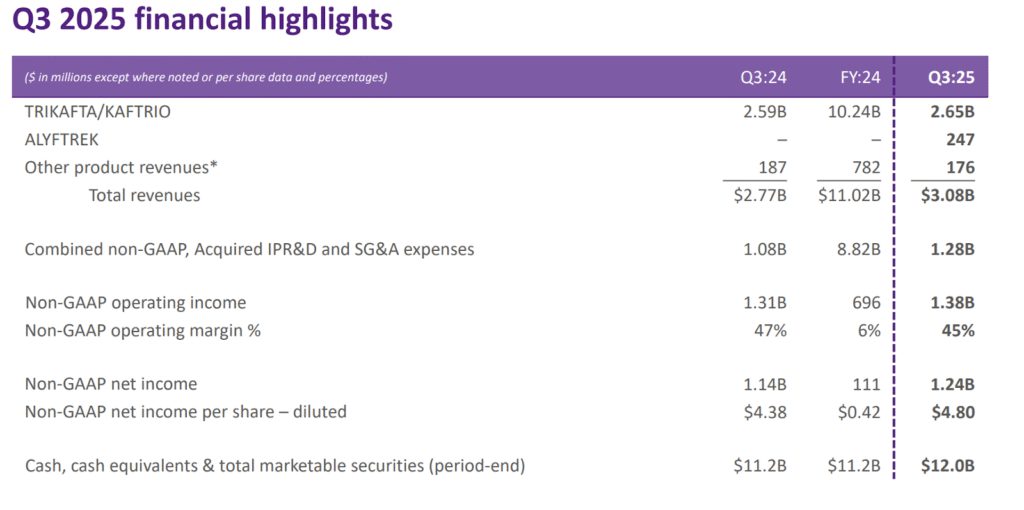Click the Q3:25 total revenues value $3.08B
Image resolution: width=1024 pixels, height=510 pixels.
pyautogui.click(x=947, y=196)
